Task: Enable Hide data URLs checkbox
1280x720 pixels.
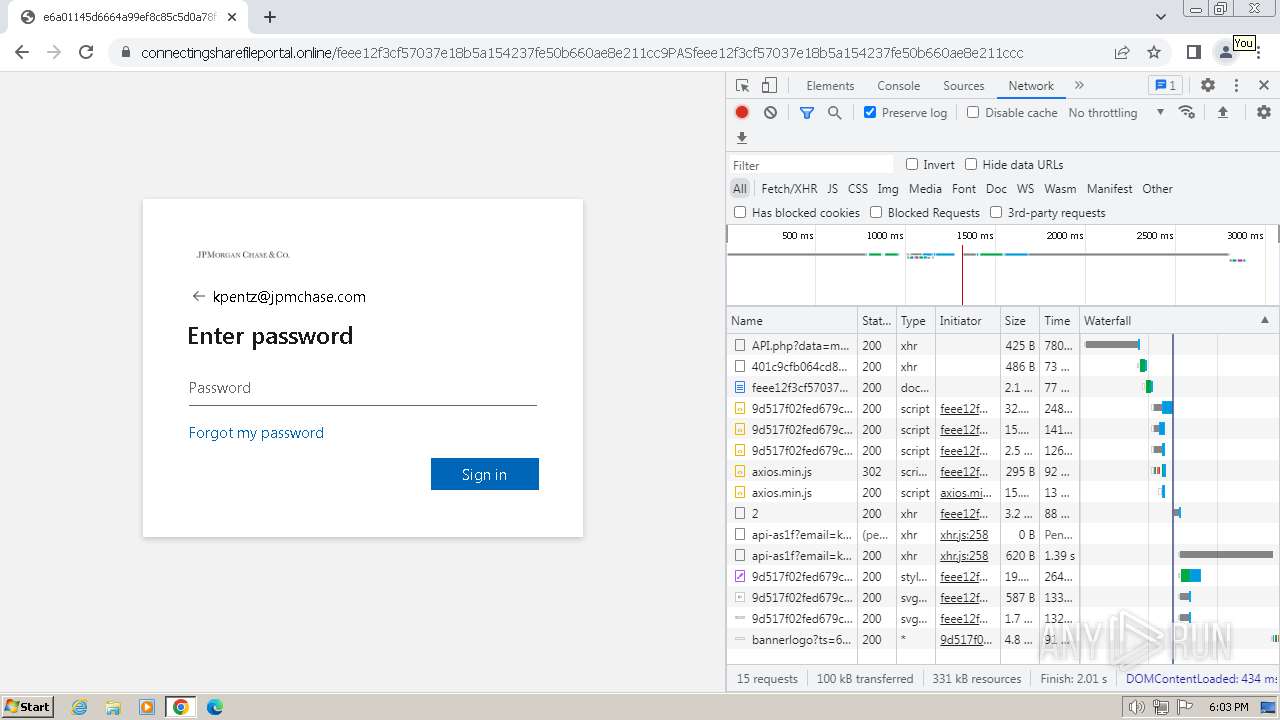Action: [971, 164]
